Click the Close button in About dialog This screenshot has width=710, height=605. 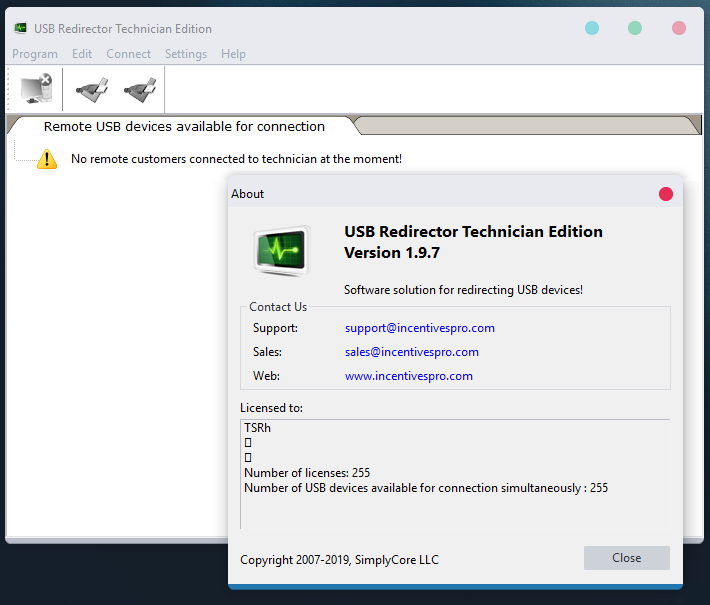(x=627, y=558)
